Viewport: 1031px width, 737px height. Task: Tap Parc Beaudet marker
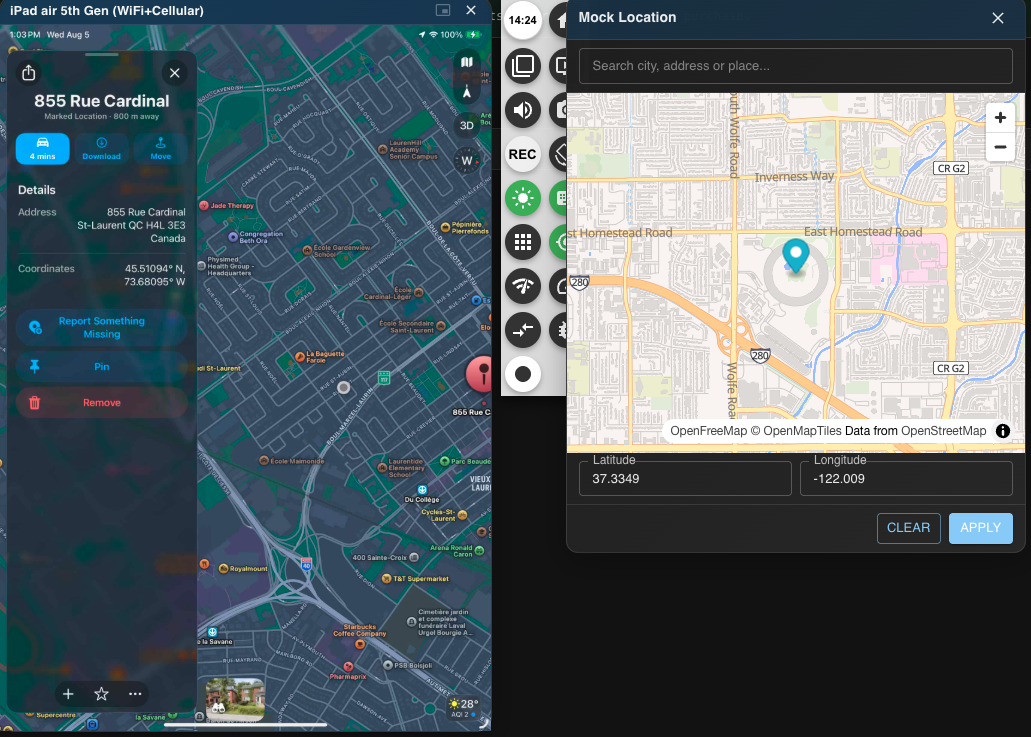(x=444, y=461)
